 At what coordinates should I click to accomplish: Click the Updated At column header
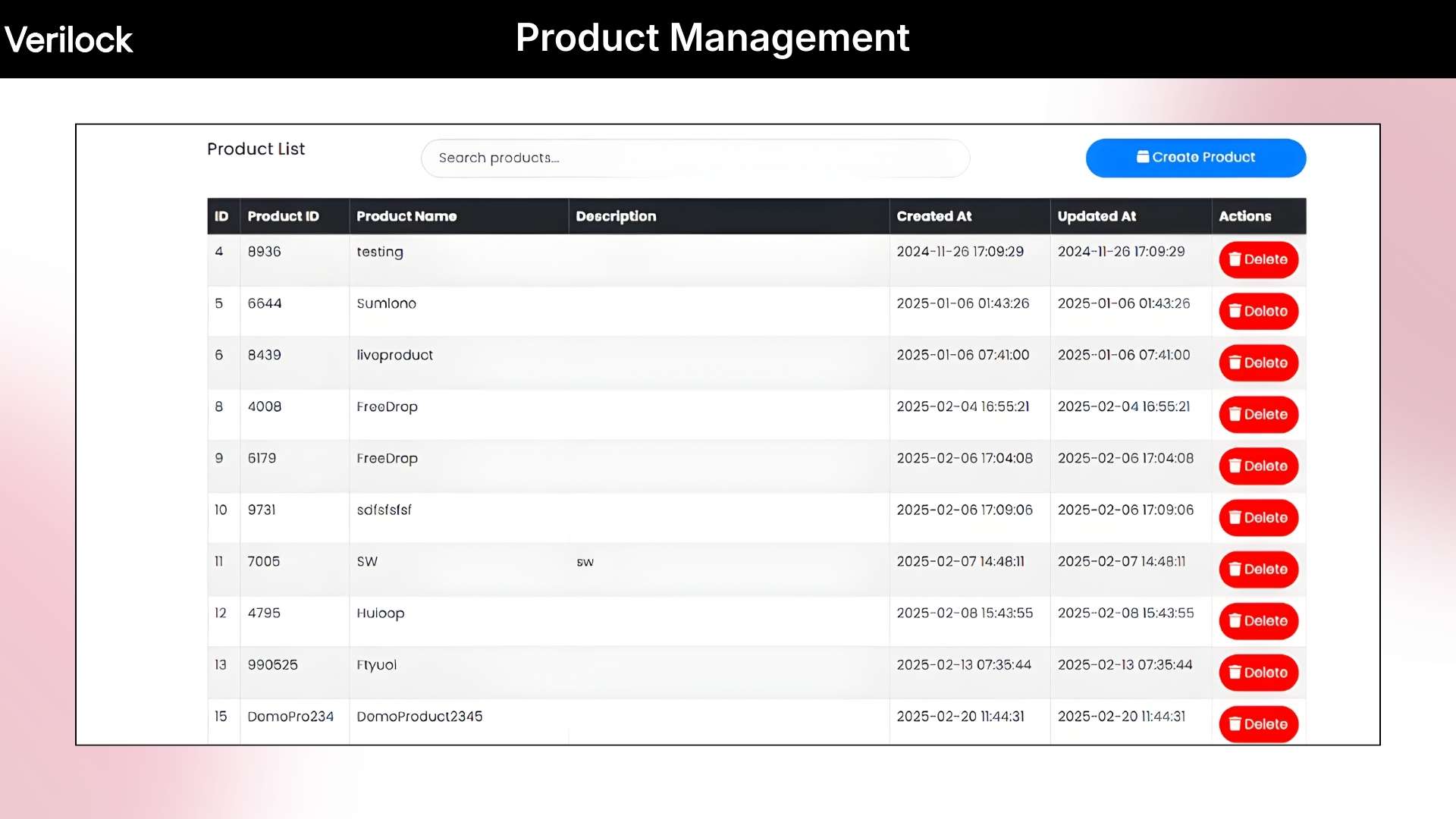click(x=1097, y=216)
